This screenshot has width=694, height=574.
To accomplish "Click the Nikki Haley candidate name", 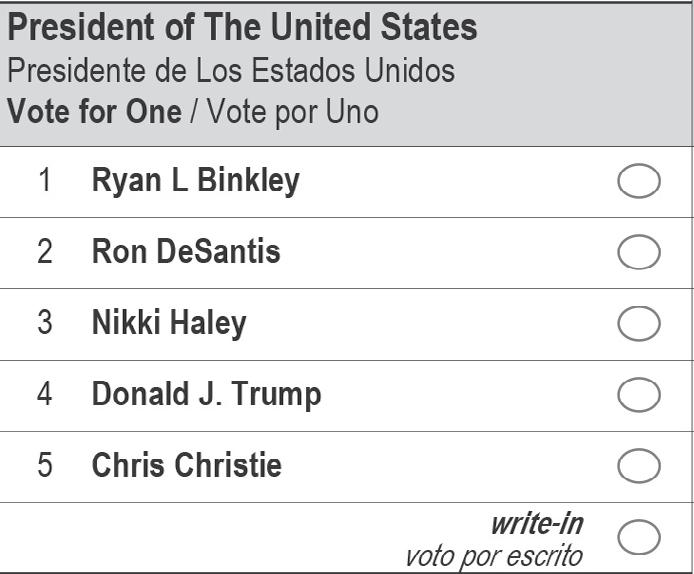I will [169, 323].
